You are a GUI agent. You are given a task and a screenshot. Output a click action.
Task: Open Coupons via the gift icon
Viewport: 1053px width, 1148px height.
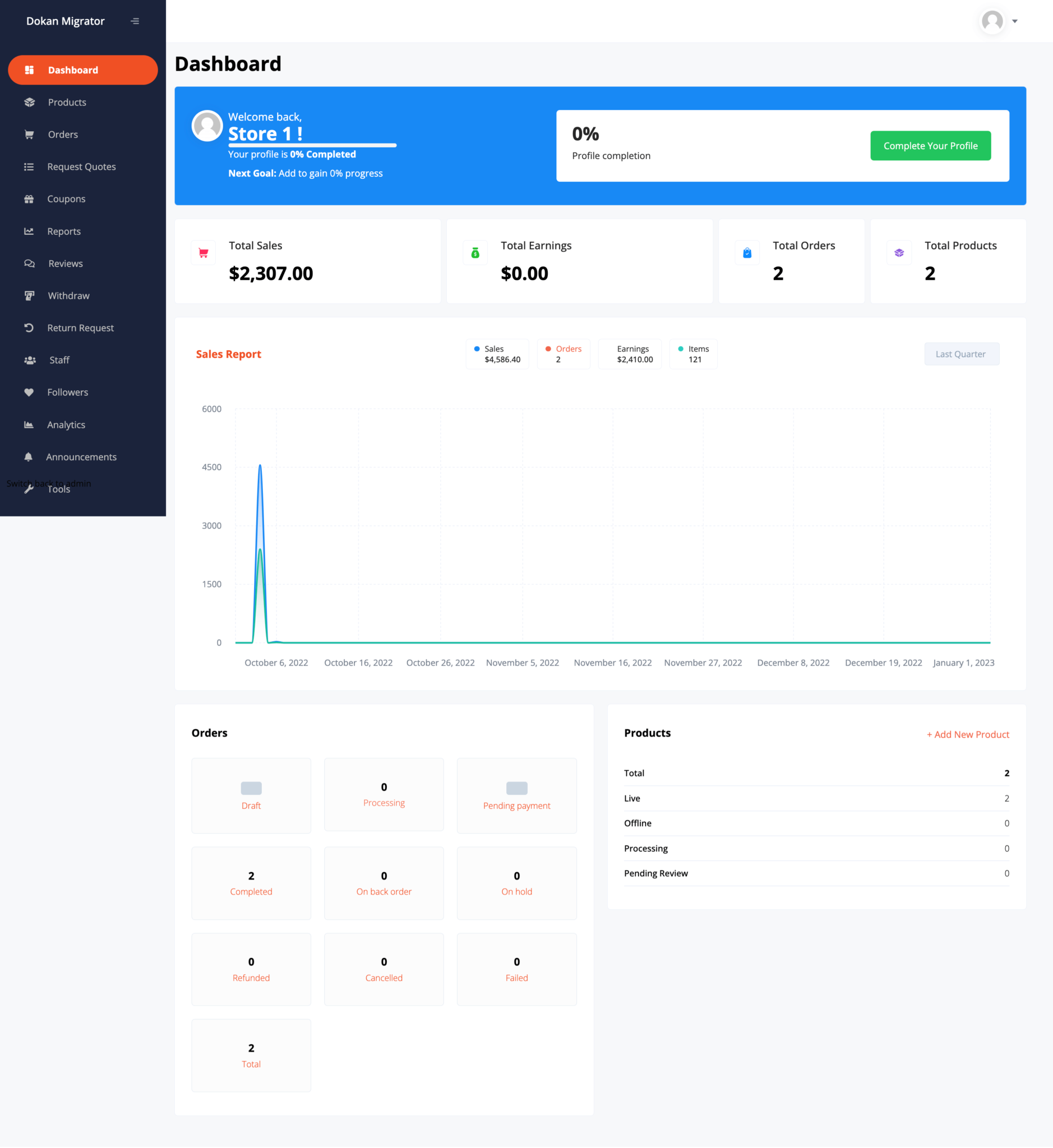click(29, 199)
